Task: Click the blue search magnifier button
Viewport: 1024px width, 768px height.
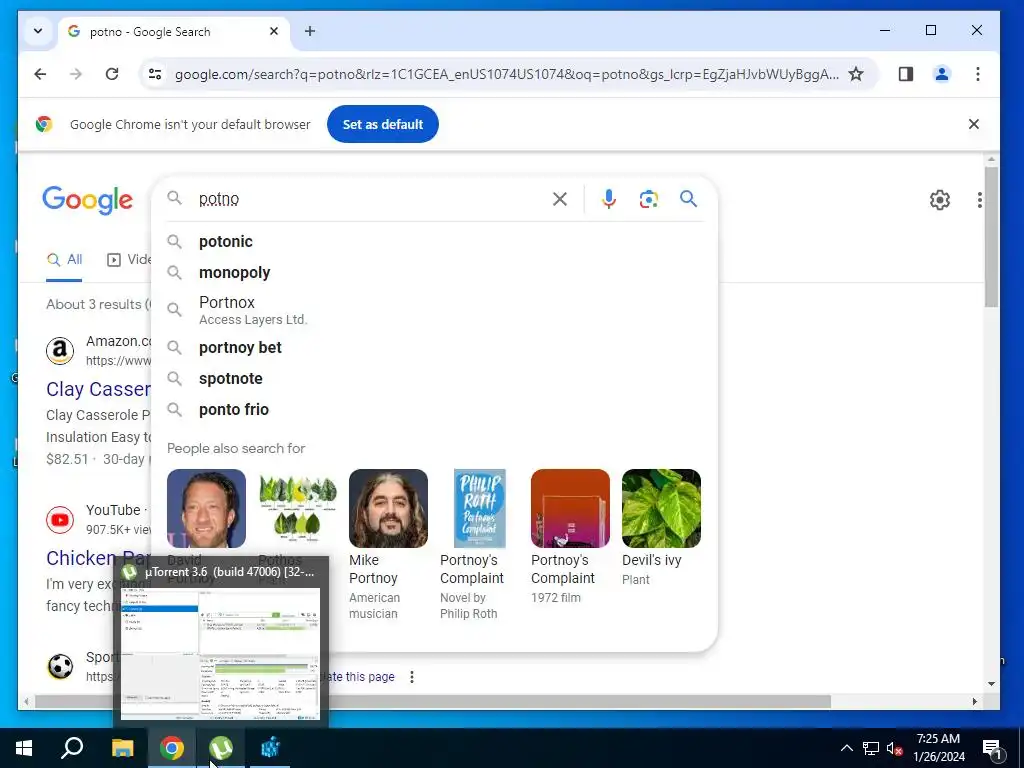Action: point(688,199)
